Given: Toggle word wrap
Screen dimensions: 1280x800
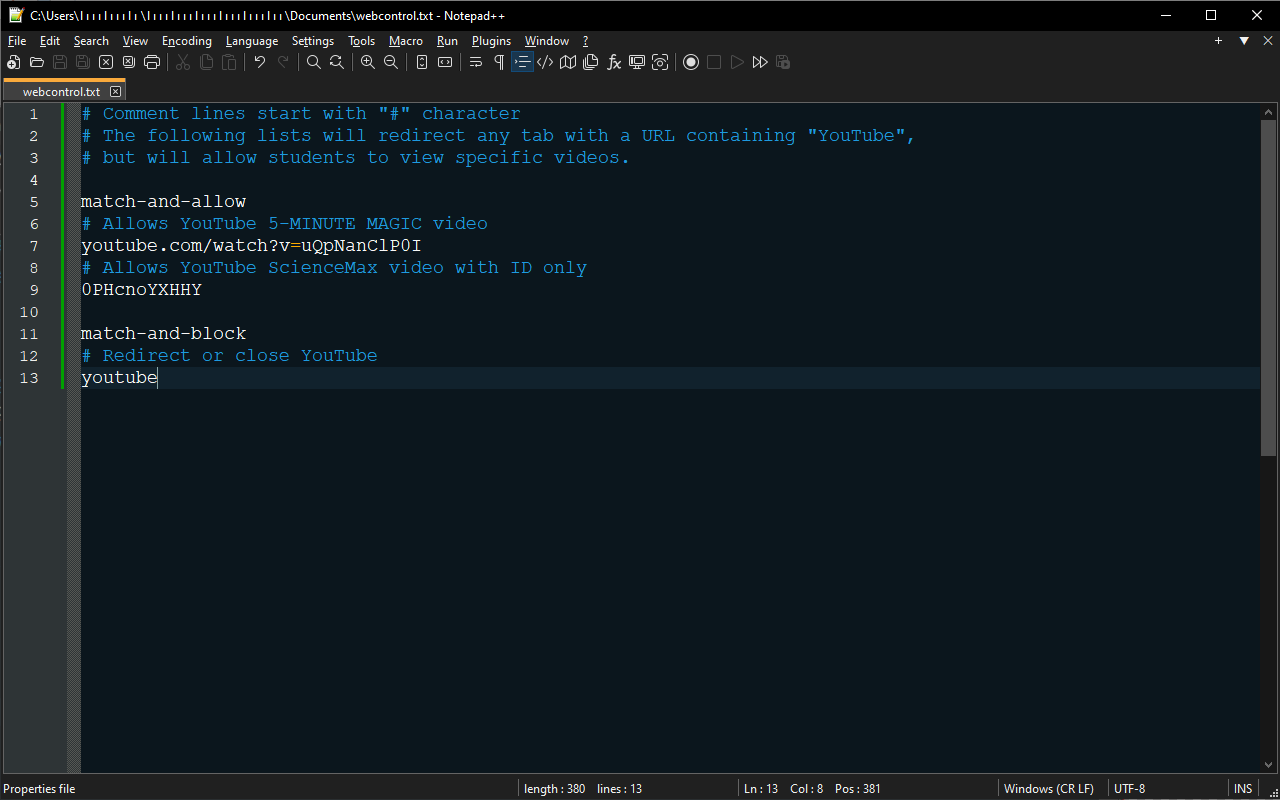Looking at the screenshot, I should (x=476, y=62).
